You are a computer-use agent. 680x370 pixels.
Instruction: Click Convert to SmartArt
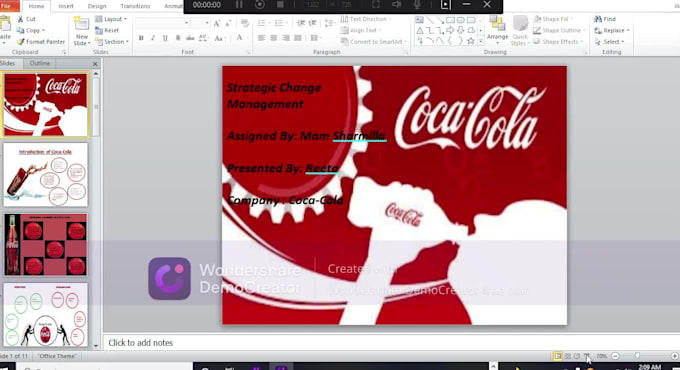click(373, 42)
